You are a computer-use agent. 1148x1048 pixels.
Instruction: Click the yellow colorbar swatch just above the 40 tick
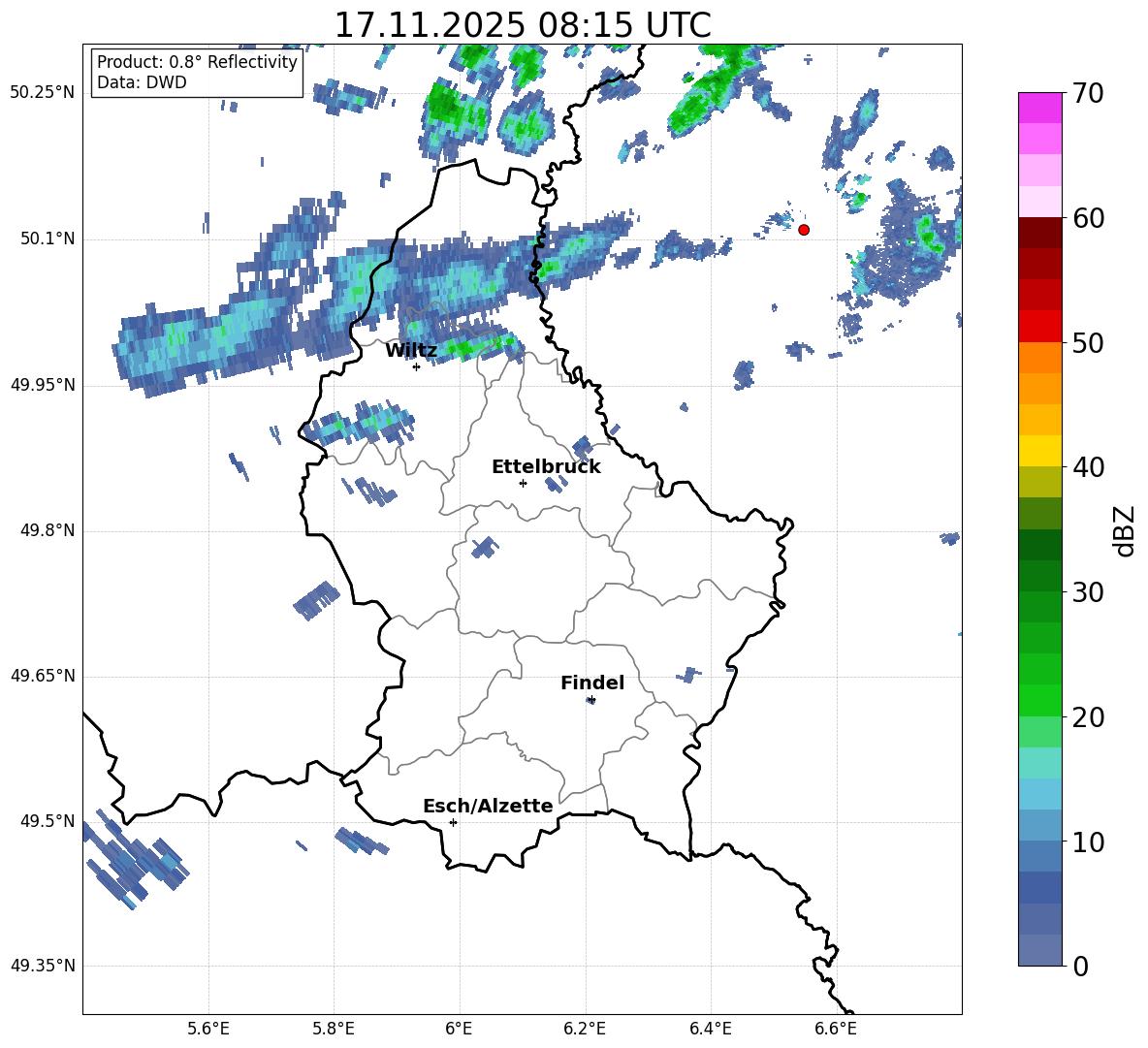tap(1039, 451)
